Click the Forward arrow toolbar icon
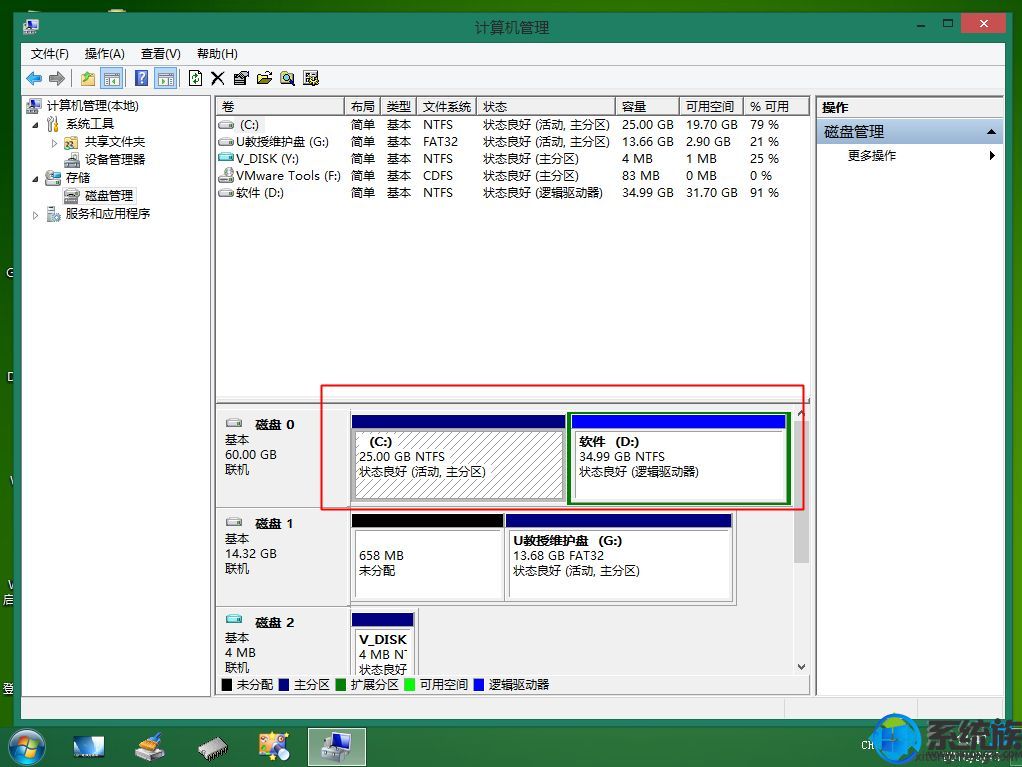1022x767 pixels. coord(57,79)
